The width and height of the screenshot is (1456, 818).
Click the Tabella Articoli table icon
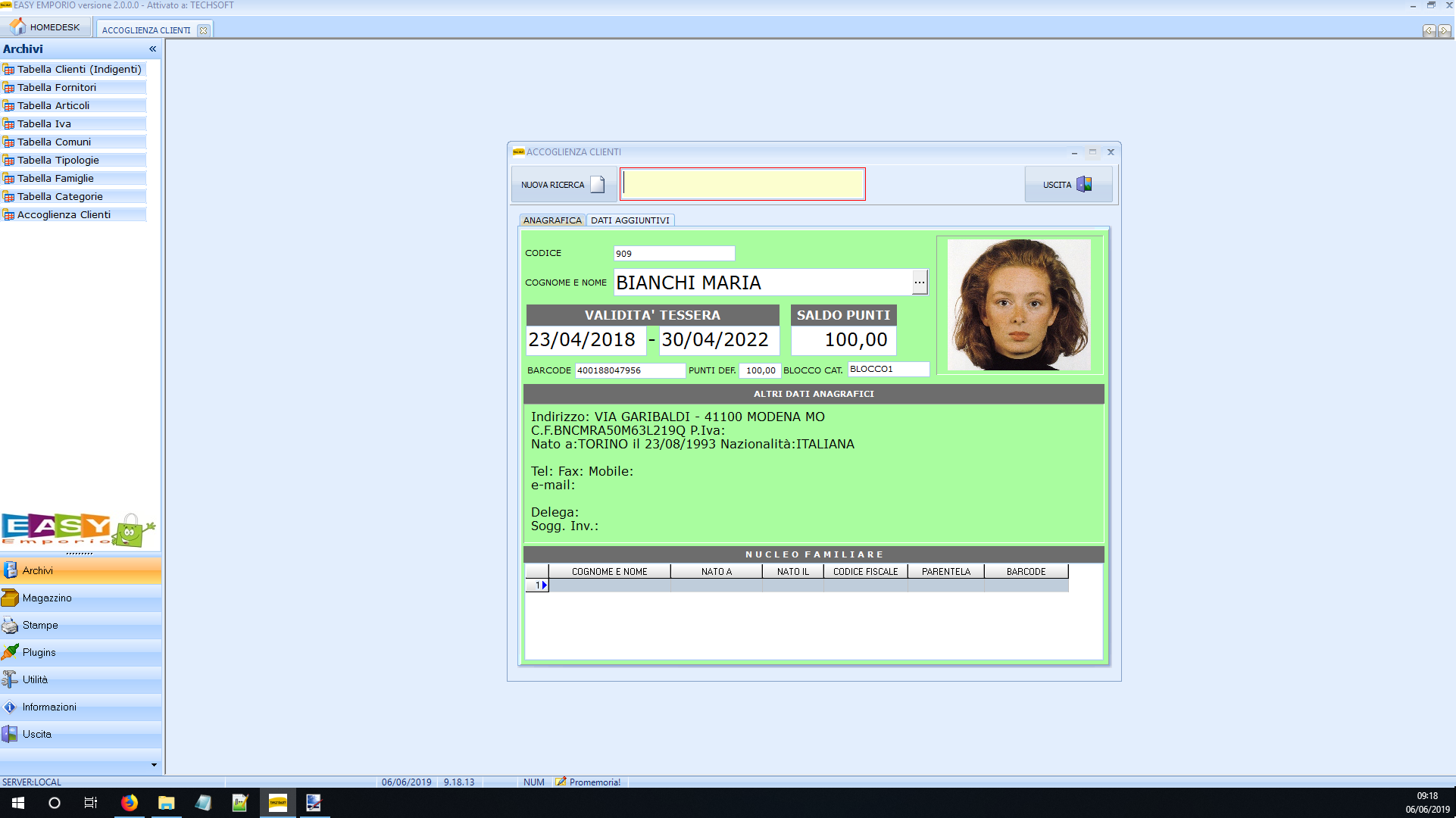pos(9,106)
